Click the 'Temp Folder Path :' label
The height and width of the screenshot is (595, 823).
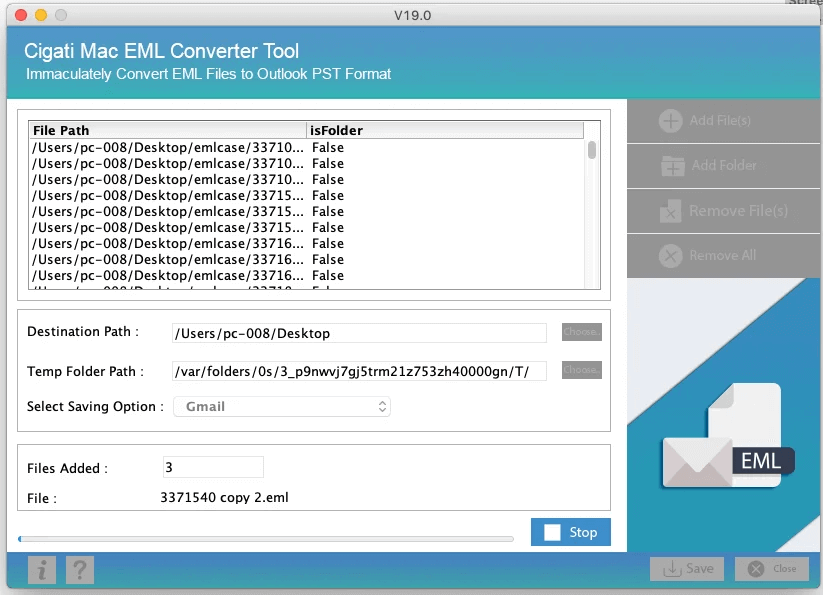coord(85,371)
